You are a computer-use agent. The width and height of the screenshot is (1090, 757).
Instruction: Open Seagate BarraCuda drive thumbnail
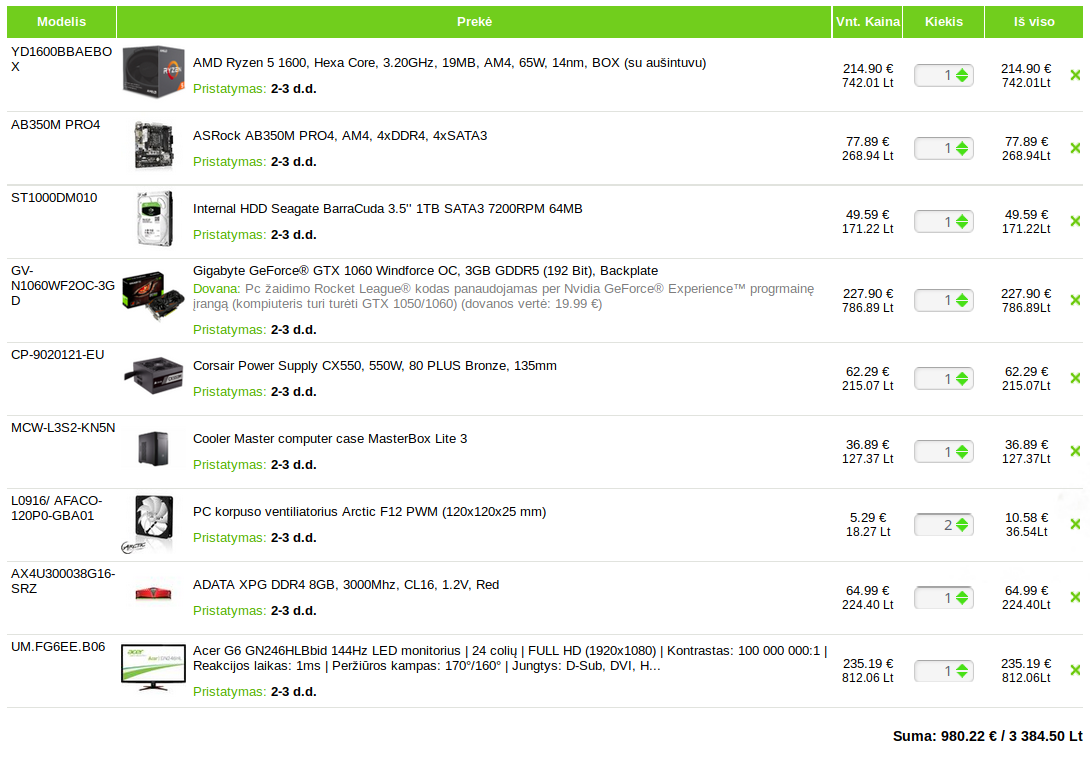point(154,218)
